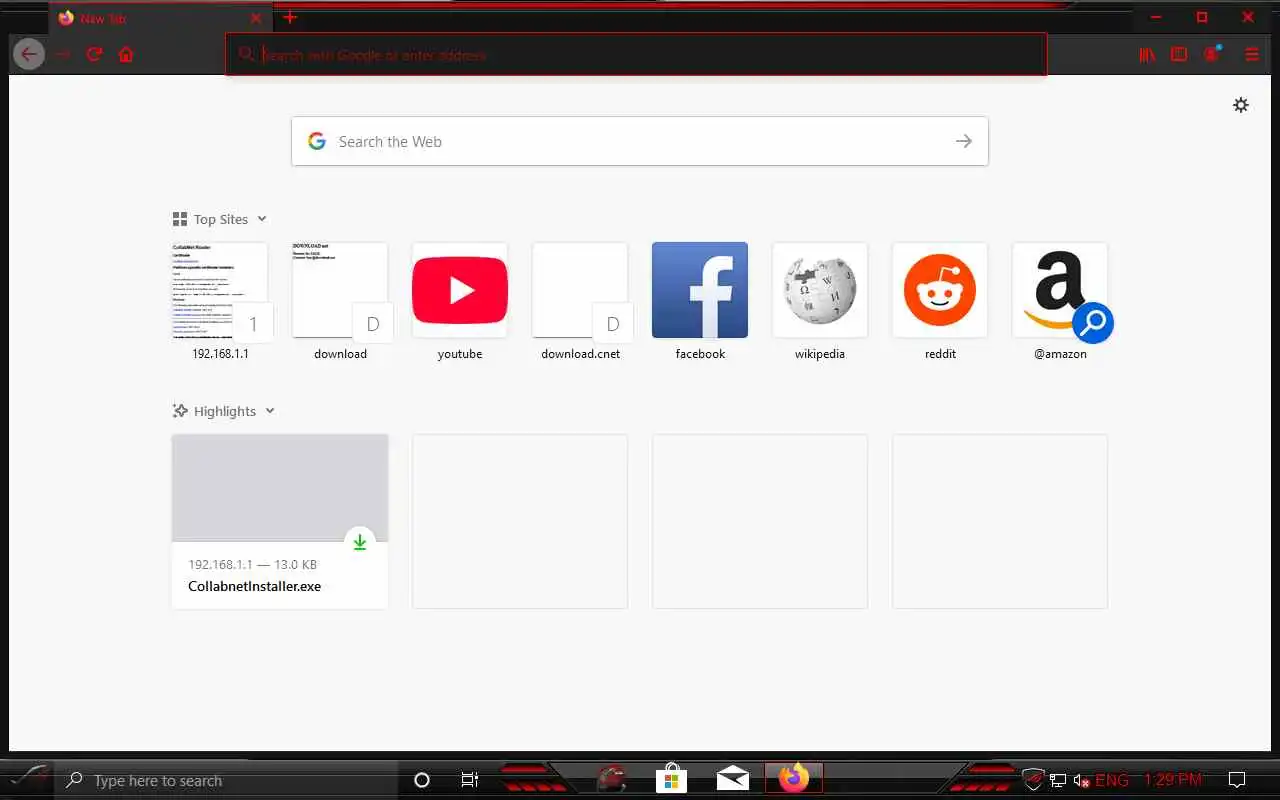
Task: Click Firefox icon in taskbar
Action: pos(794,778)
